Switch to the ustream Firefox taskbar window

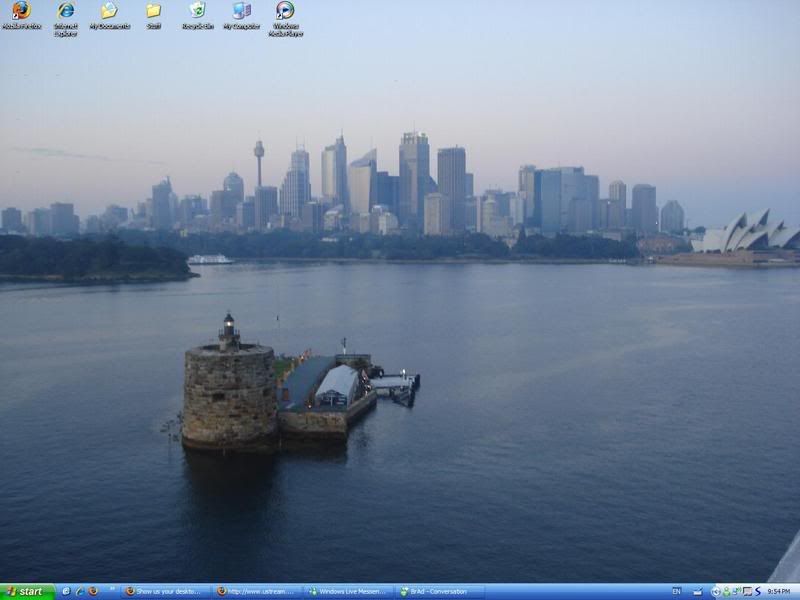point(257,592)
